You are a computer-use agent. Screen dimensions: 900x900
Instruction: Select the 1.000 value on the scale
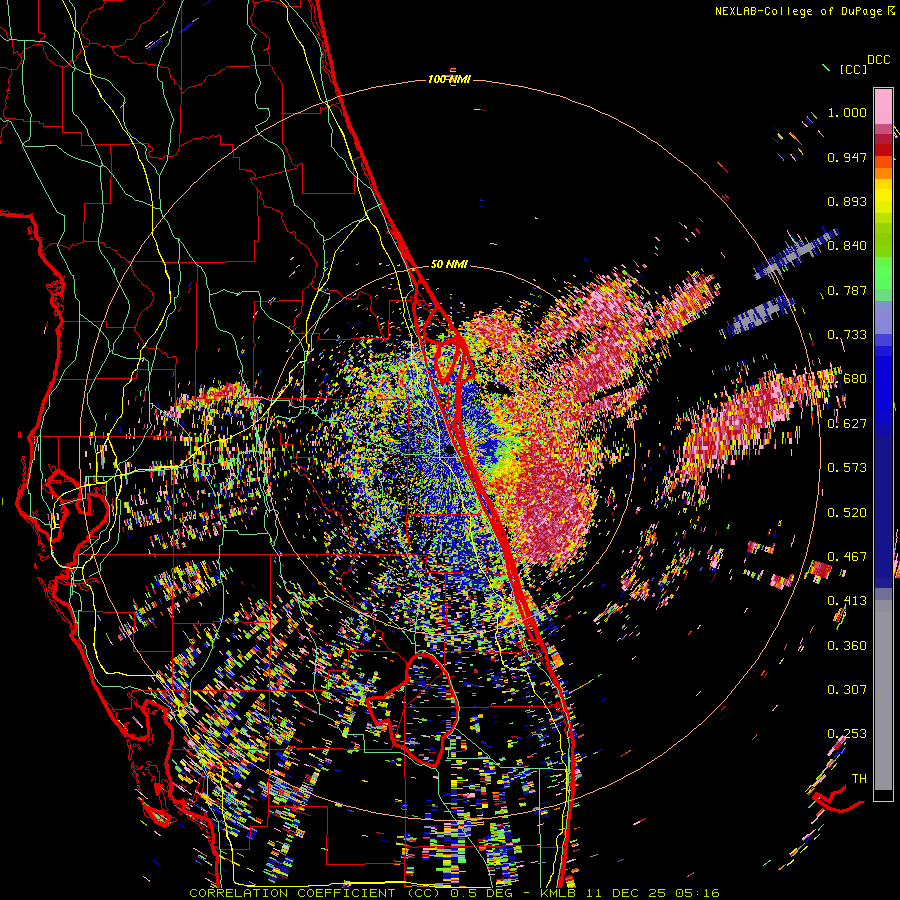847,112
